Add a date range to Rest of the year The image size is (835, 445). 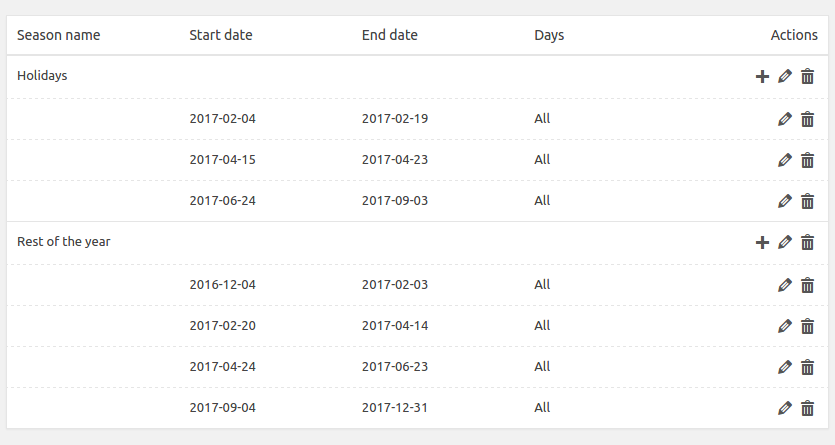(x=762, y=242)
